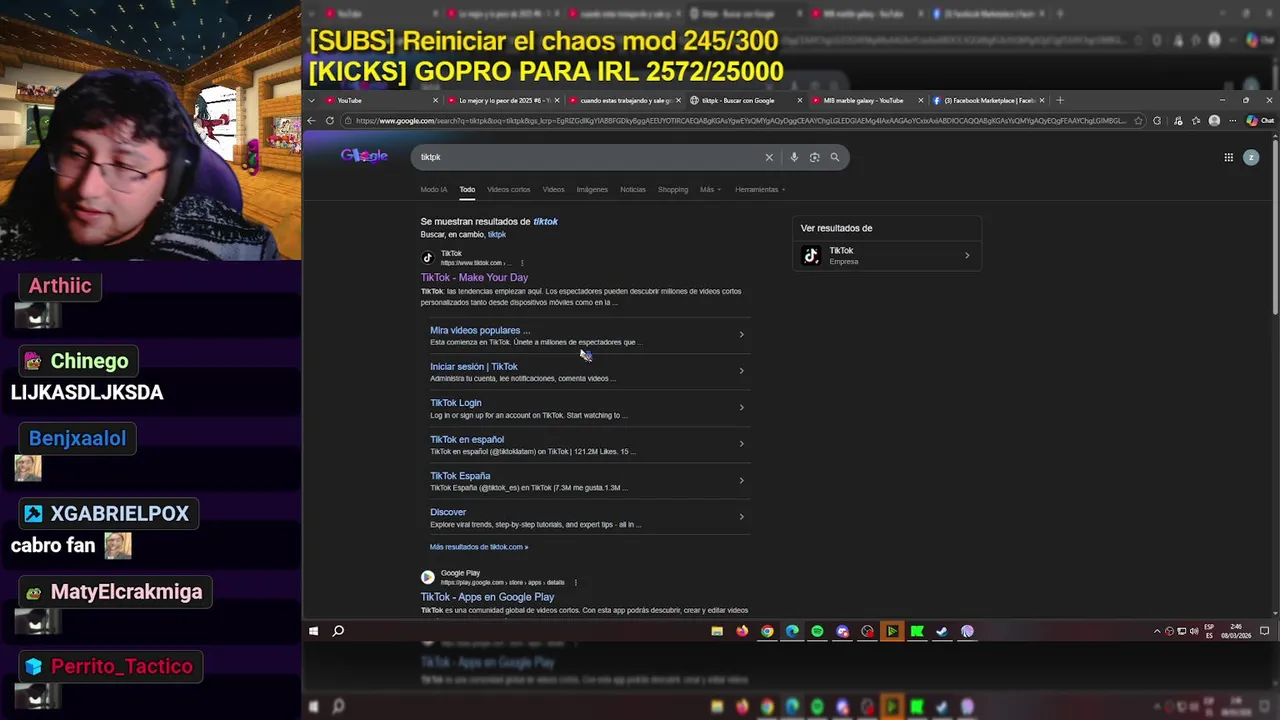The width and height of the screenshot is (1280, 720).
Task: Open the Google account avatar
Action: pos(1250,157)
